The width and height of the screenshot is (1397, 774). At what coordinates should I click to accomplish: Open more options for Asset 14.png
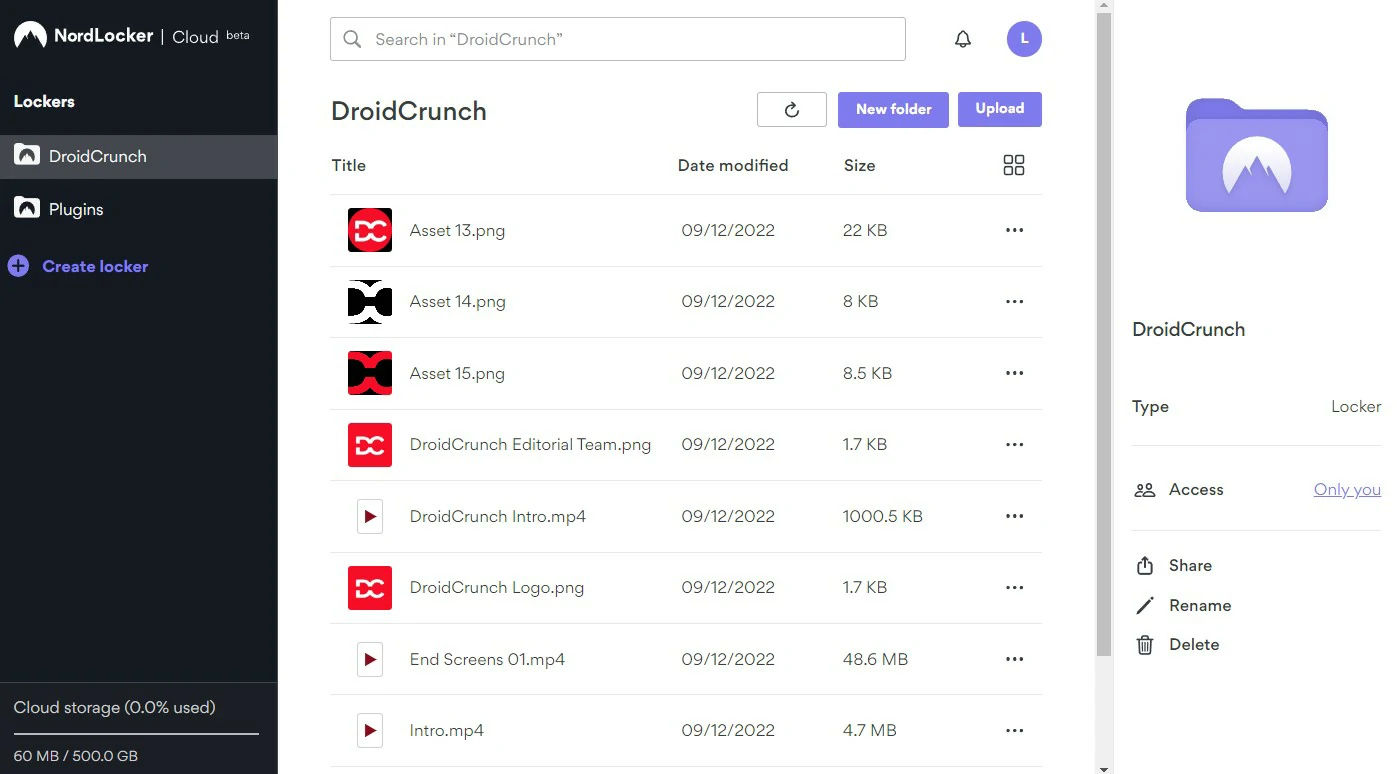(1014, 301)
